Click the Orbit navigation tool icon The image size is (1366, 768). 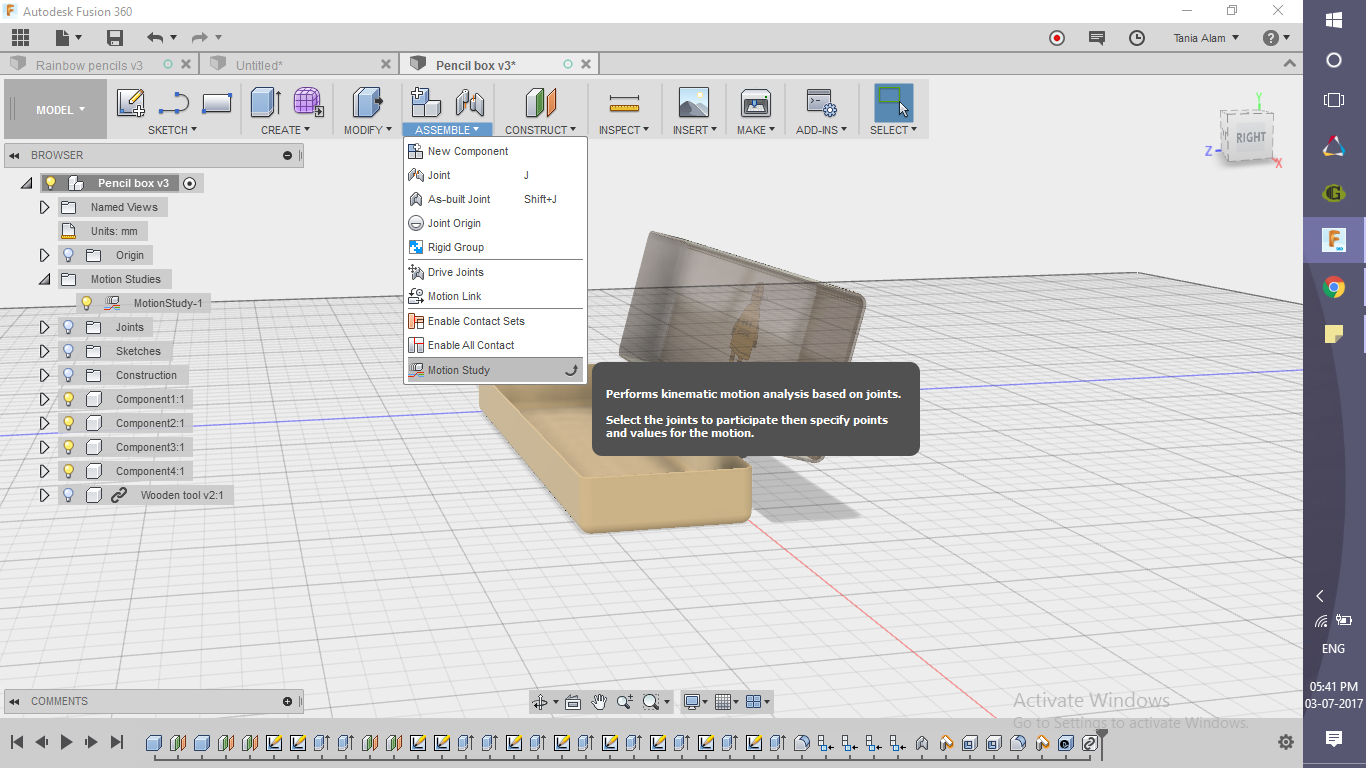[541, 702]
